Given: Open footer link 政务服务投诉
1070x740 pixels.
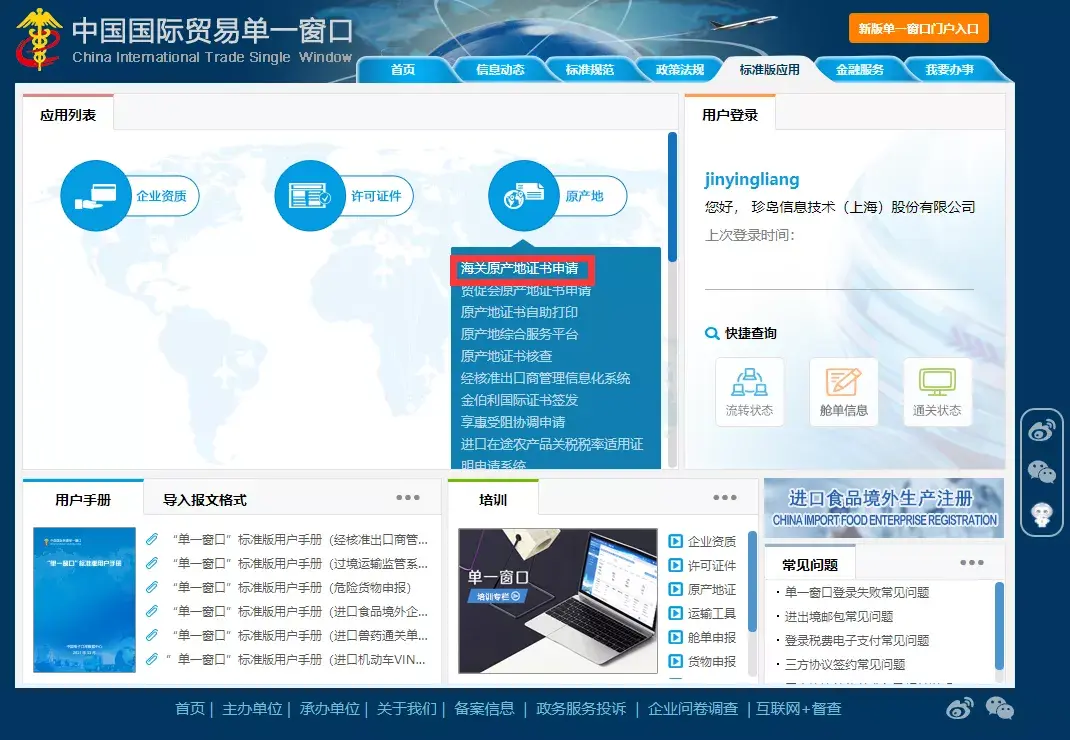Looking at the screenshot, I should pos(581,709).
